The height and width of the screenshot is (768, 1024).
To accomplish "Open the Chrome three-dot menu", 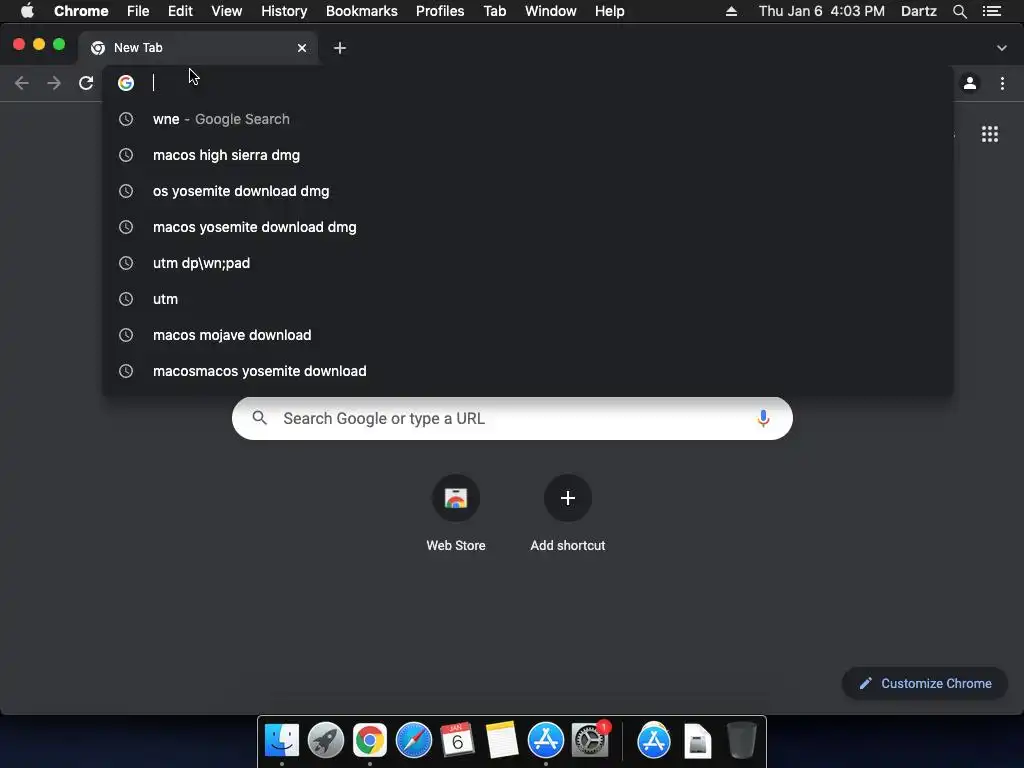I will tap(1002, 83).
